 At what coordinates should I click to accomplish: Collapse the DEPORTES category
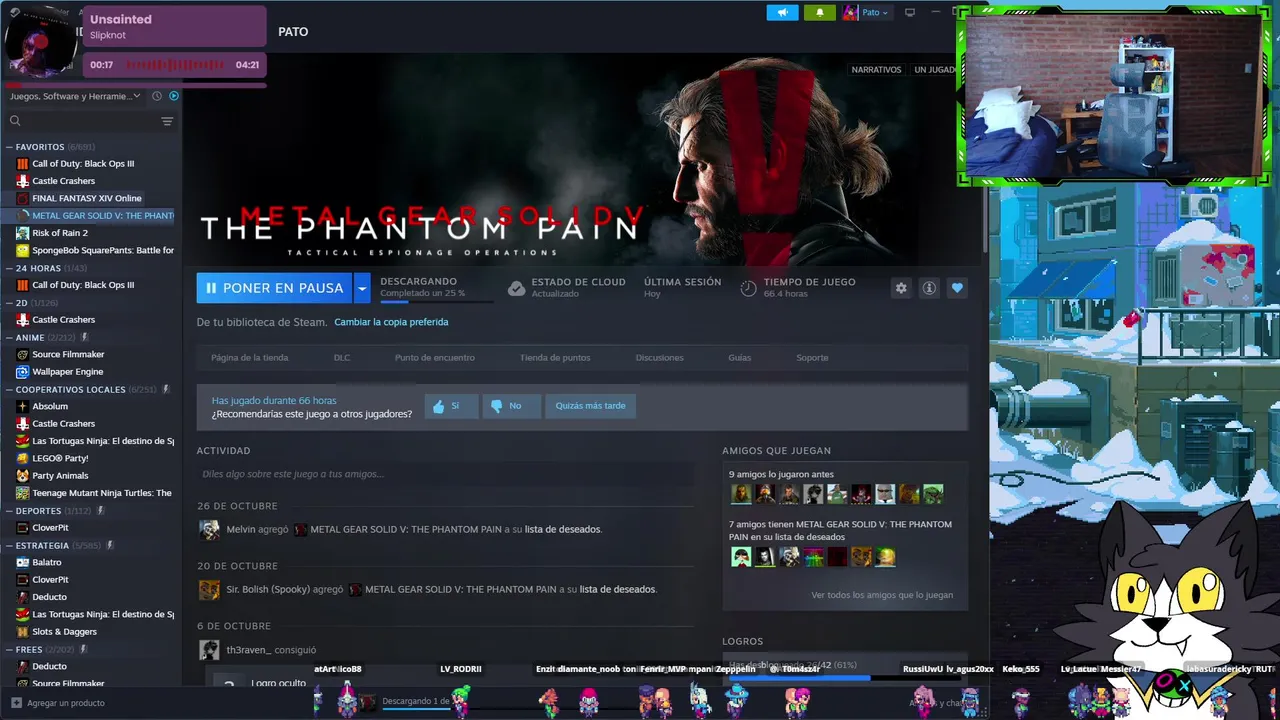pos(9,511)
